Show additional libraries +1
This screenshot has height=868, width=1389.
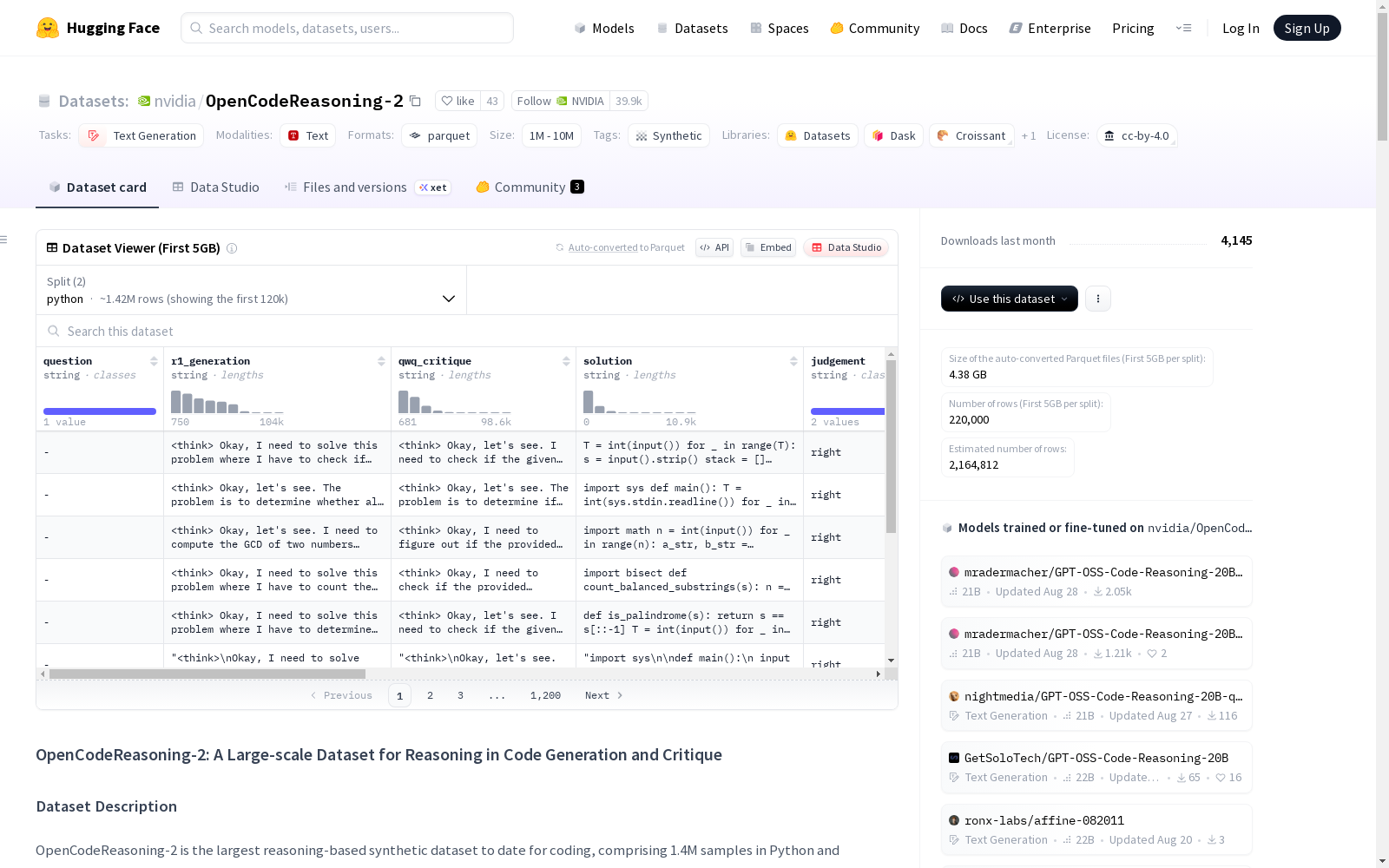(x=1029, y=135)
